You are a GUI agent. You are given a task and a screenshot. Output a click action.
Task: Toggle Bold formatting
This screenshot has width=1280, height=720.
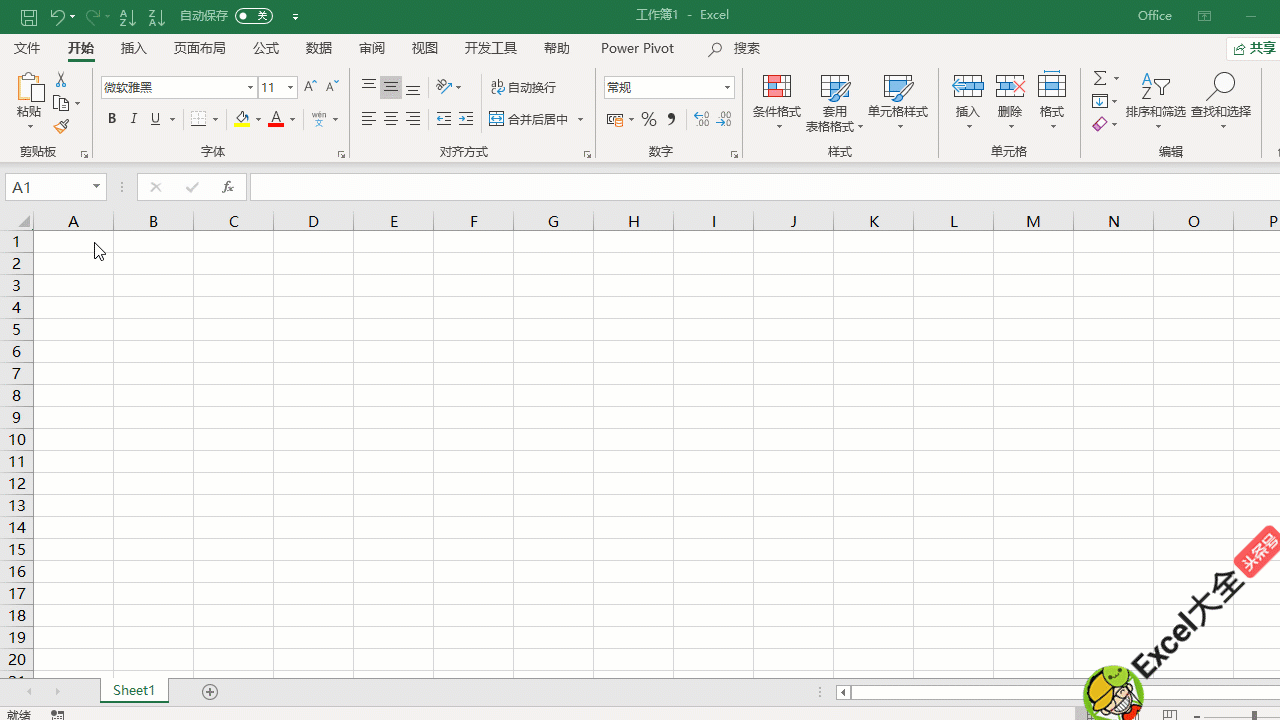[x=112, y=119]
